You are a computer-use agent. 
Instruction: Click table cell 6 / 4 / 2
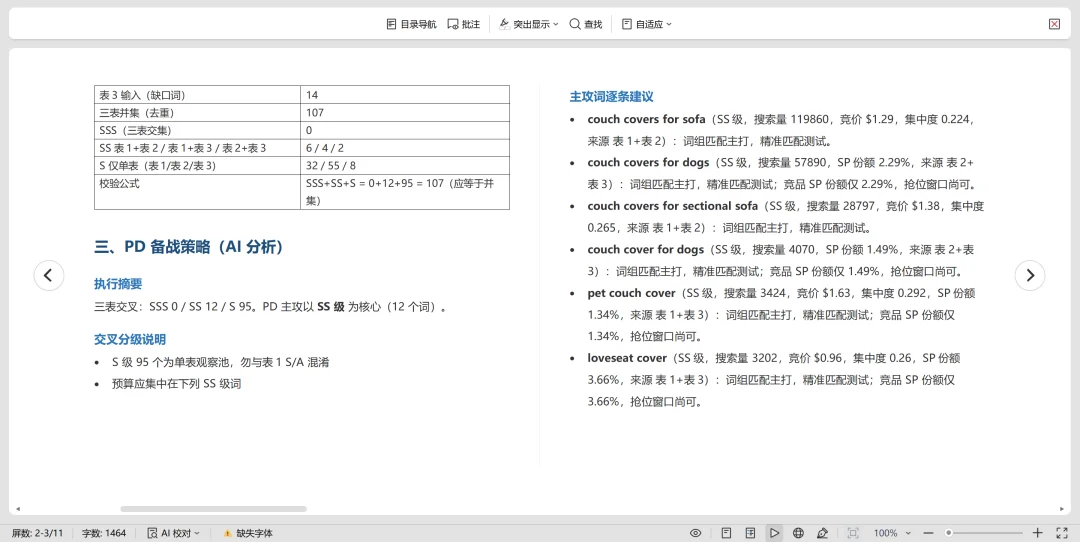[x=405, y=148]
